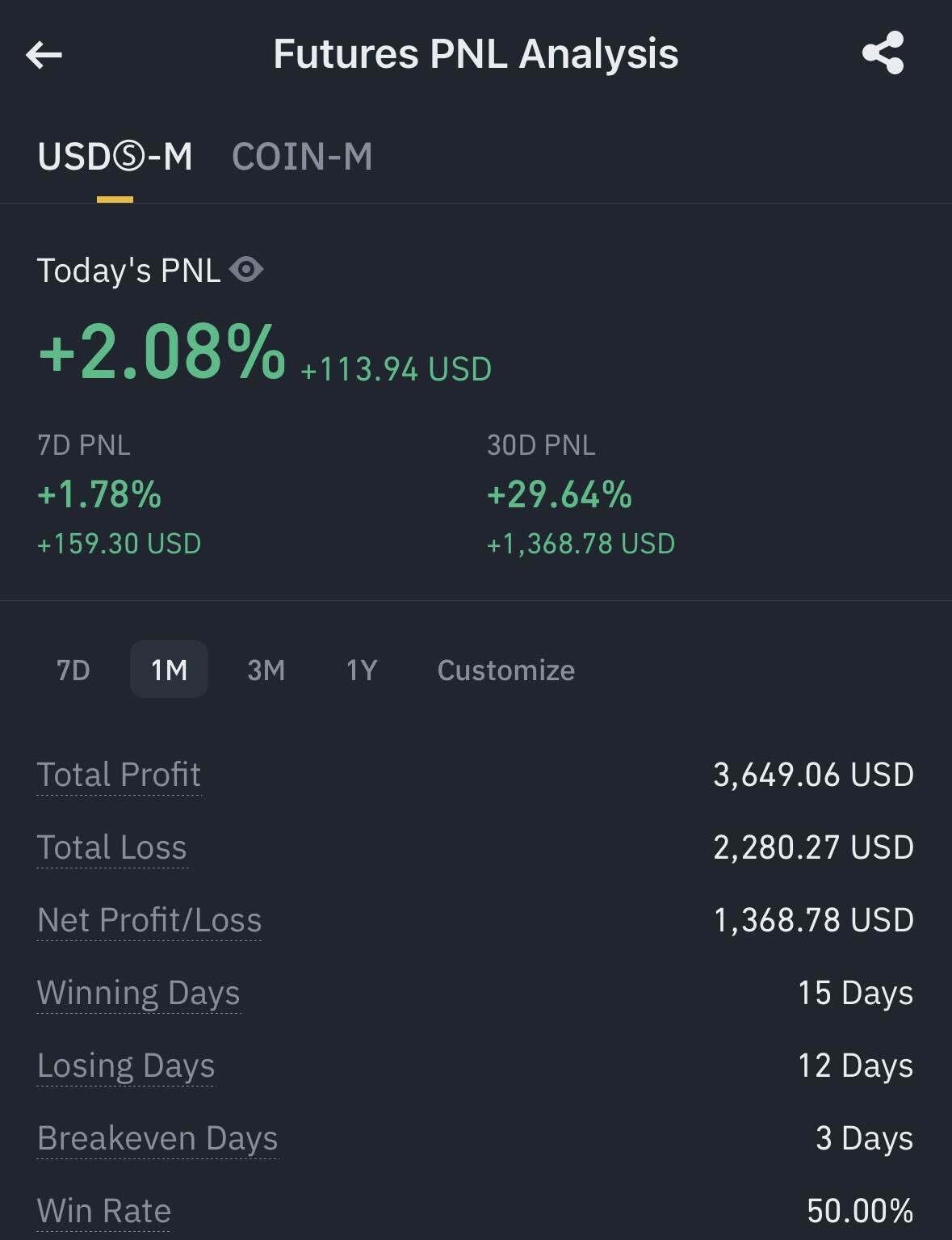Tap the Losing Days label
952x1240 pixels.
coord(126,1066)
